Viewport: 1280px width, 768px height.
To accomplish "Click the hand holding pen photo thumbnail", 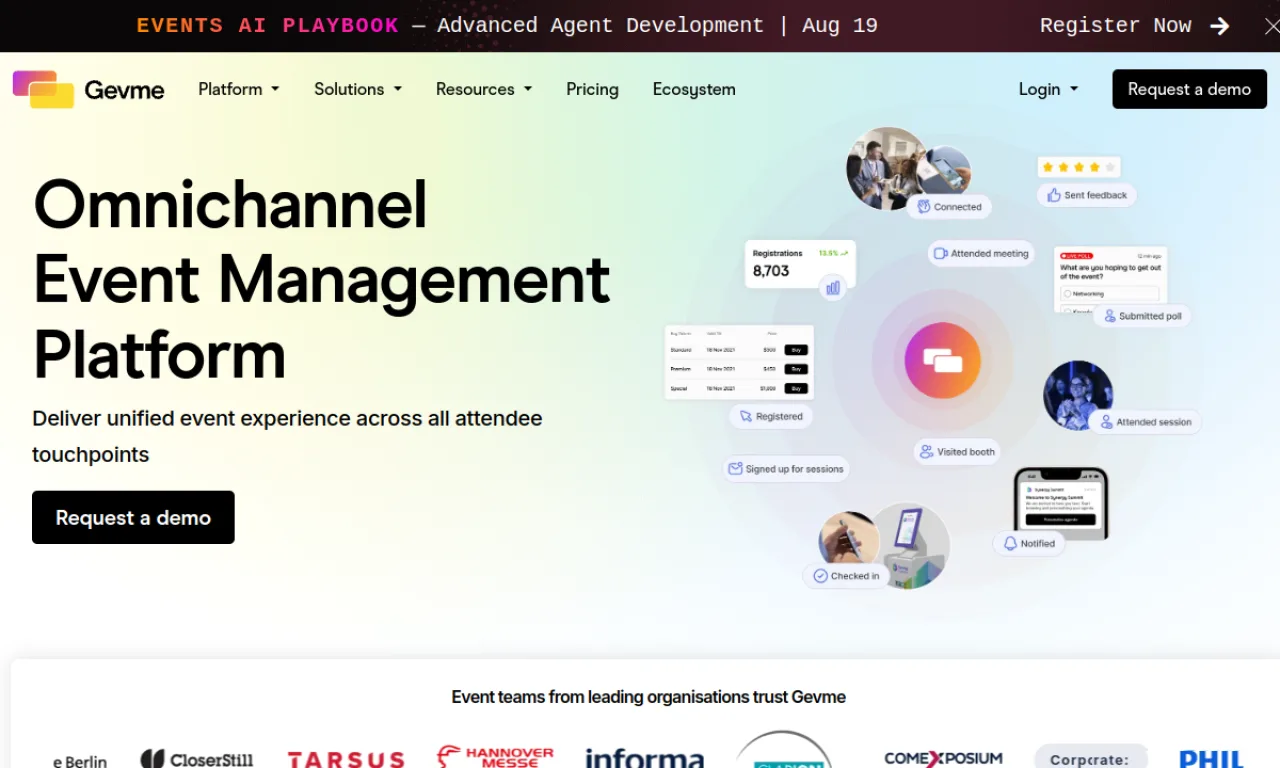I will 848,540.
